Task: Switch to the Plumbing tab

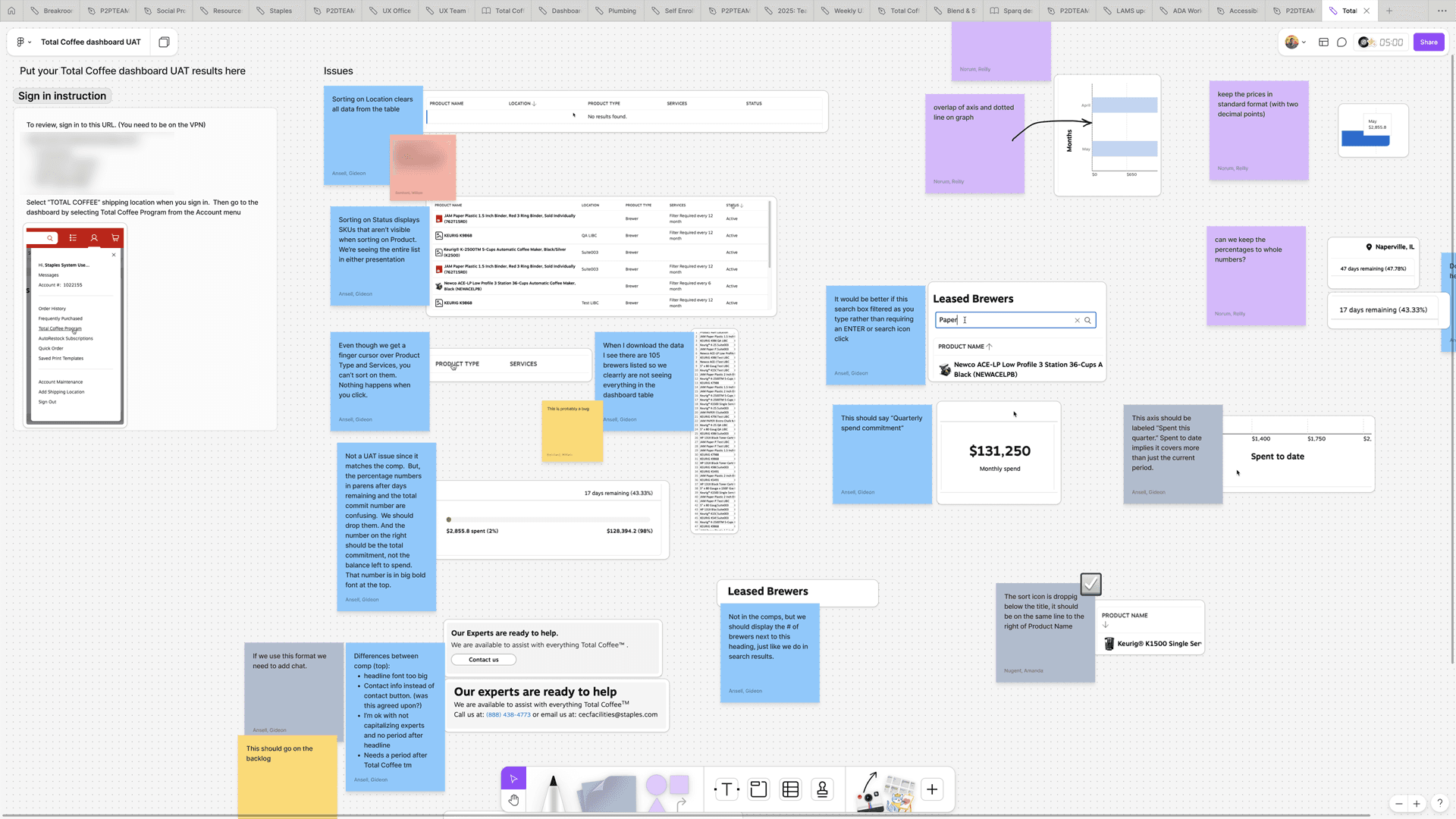Action: (617, 11)
